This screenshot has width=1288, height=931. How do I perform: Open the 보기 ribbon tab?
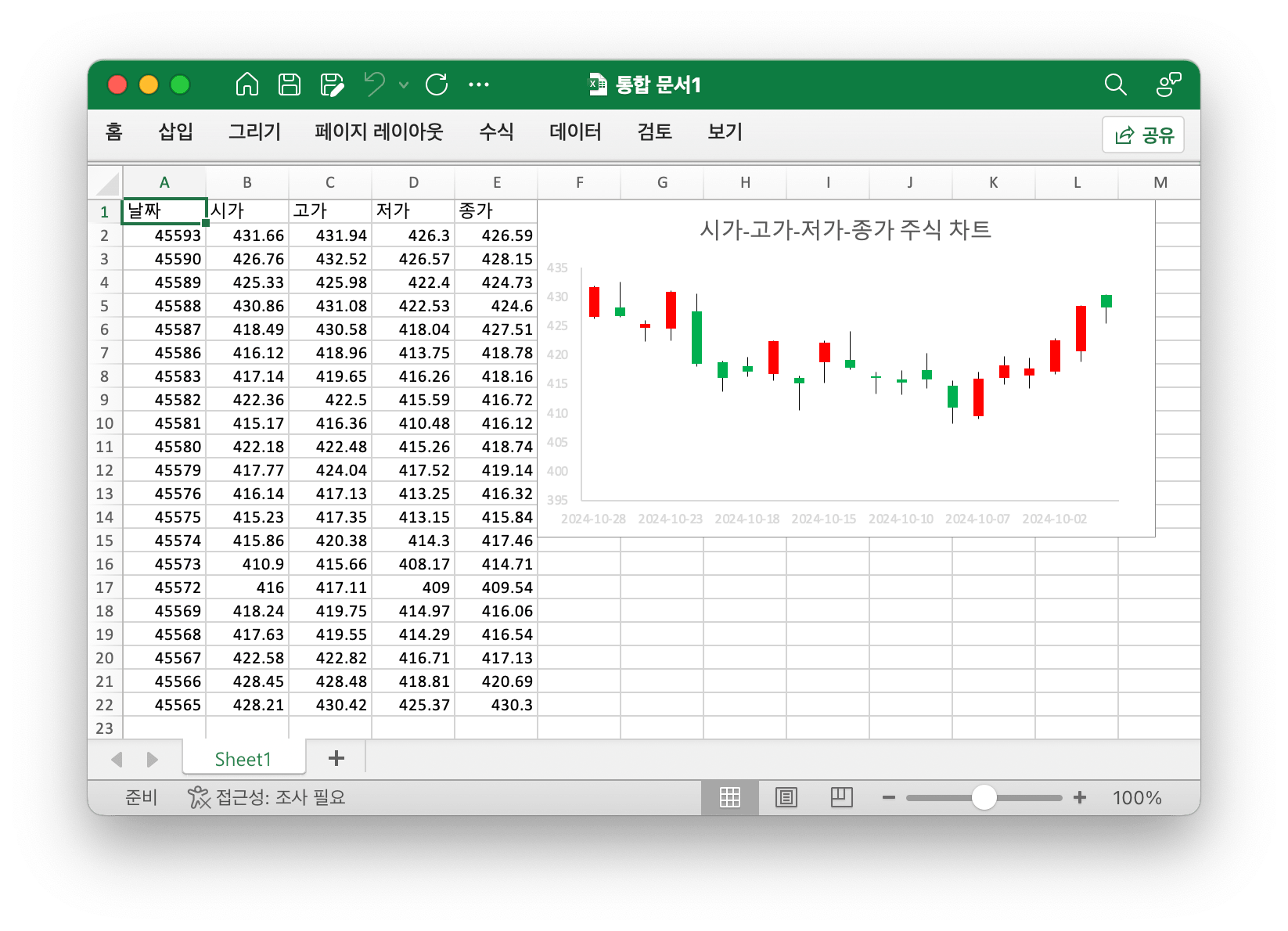tap(725, 131)
